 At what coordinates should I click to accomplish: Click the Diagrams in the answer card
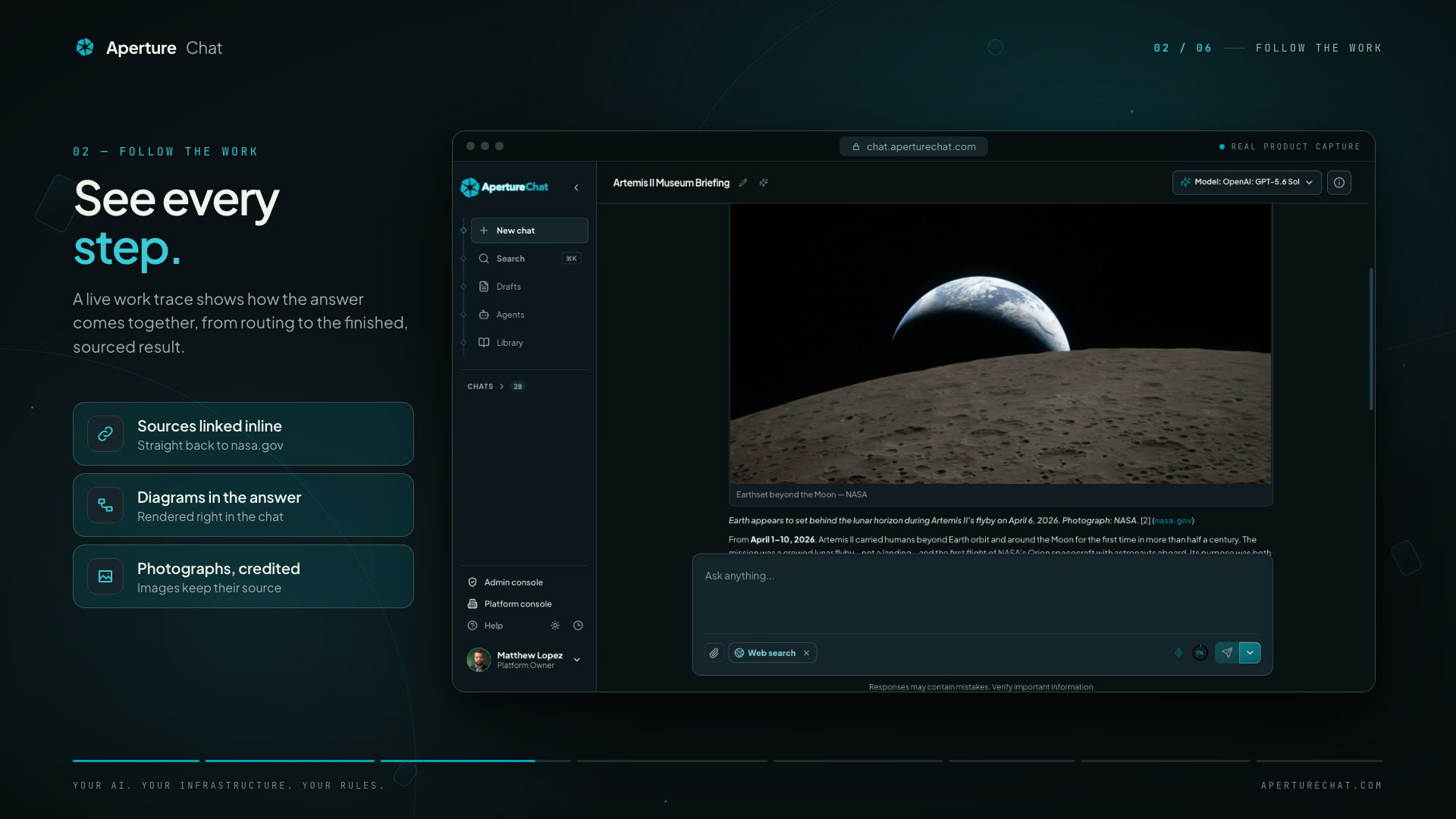pos(243,505)
